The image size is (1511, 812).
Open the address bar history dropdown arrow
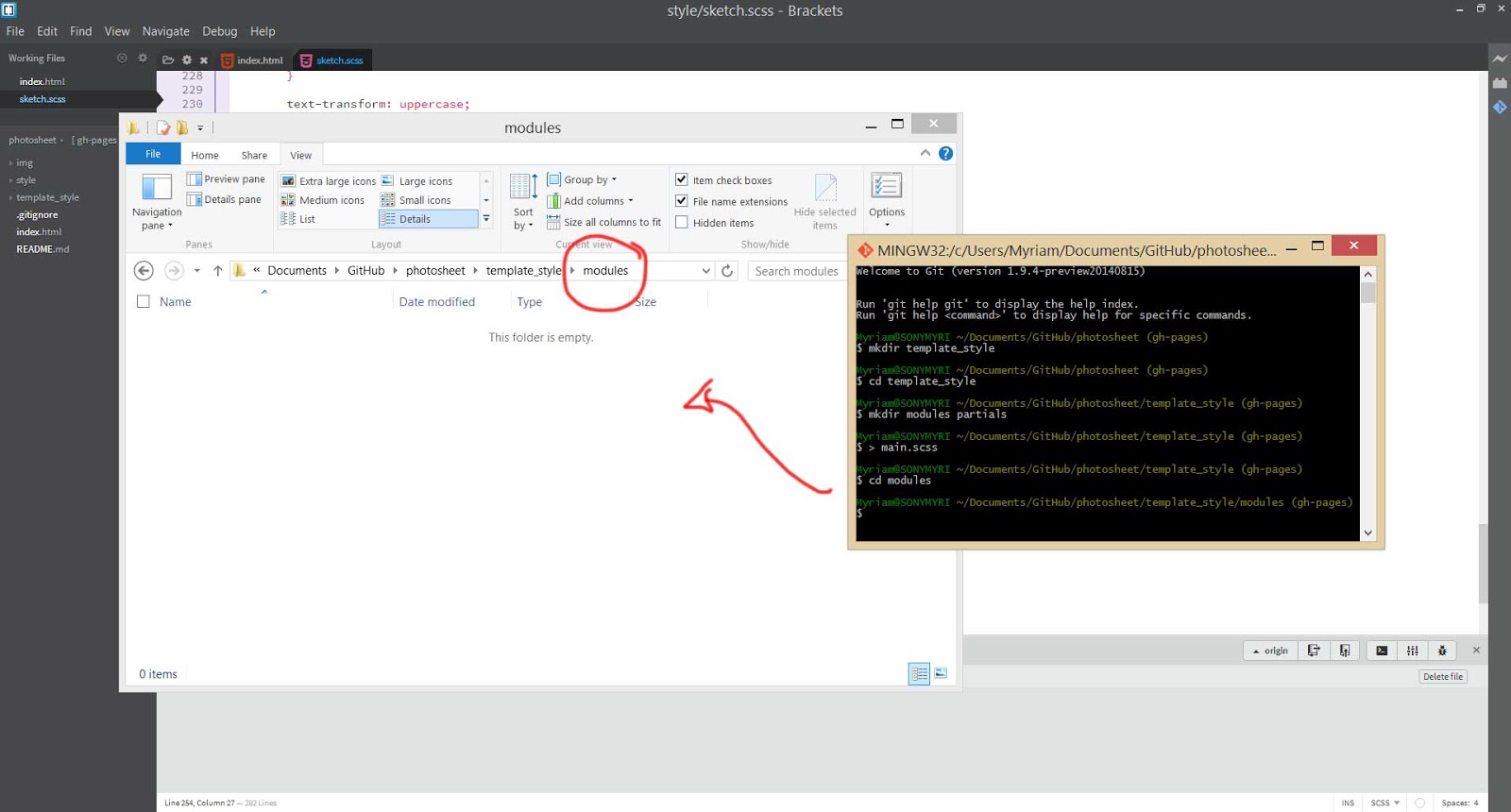coord(705,271)
